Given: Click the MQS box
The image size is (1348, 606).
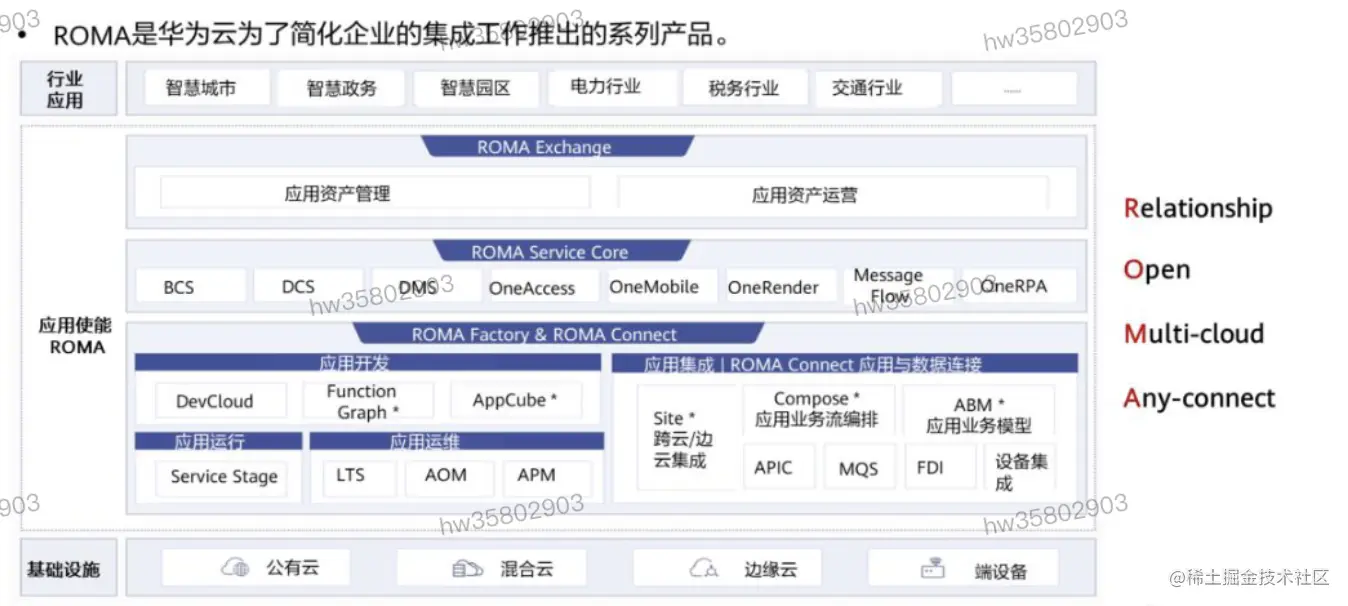Looking at the screenshot, I should [859, 467].
